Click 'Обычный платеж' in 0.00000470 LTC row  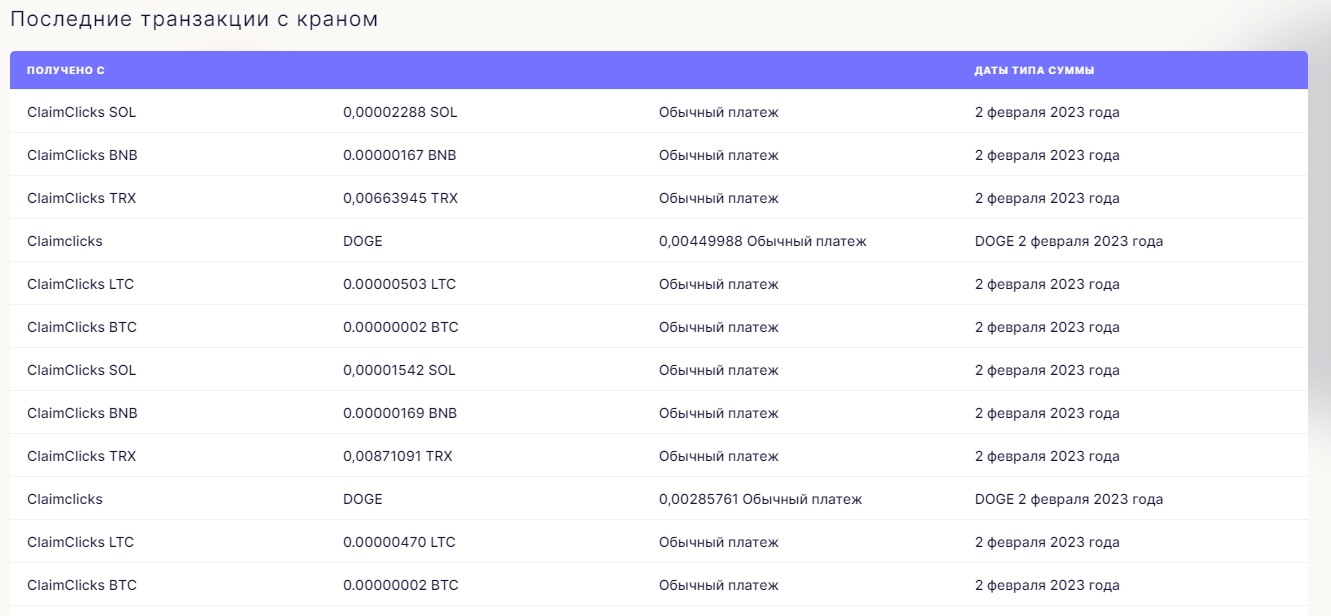718,542
